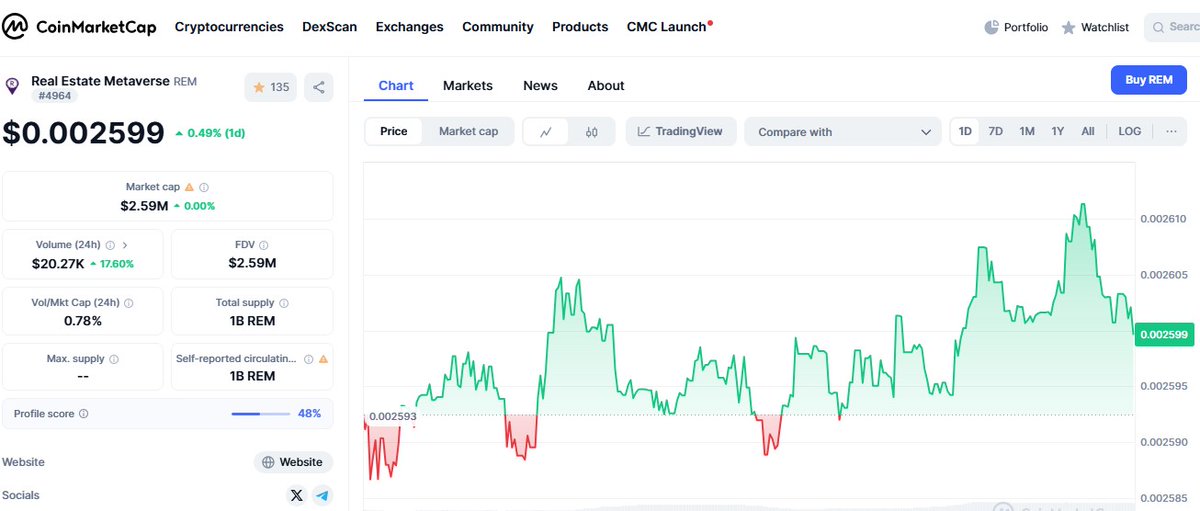Click the $20.27K volume value
Image resolution: width=1200 pixels, height=511 pixels.
click(58, 264)
